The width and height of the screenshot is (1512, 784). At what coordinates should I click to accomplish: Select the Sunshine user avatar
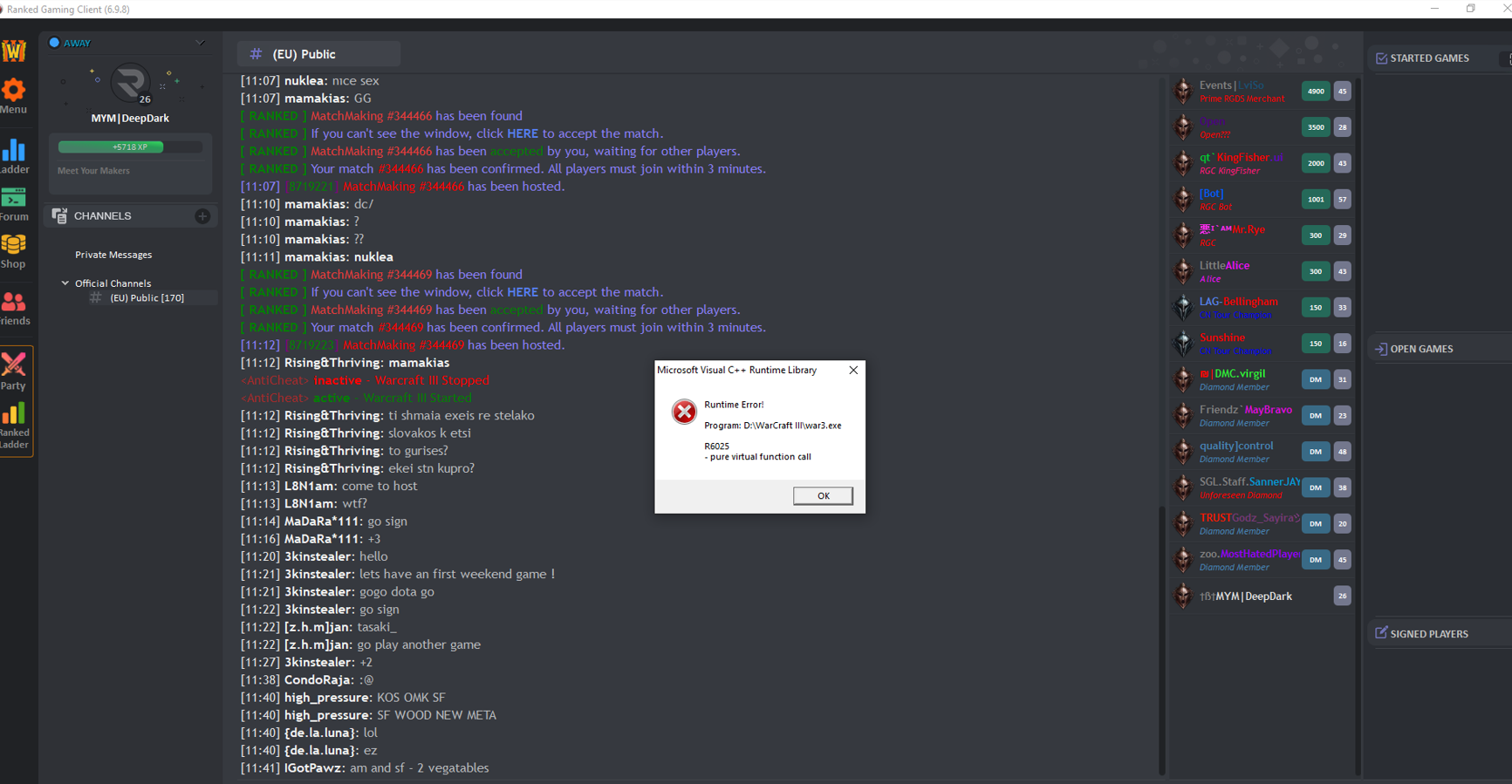(1183, 343)
